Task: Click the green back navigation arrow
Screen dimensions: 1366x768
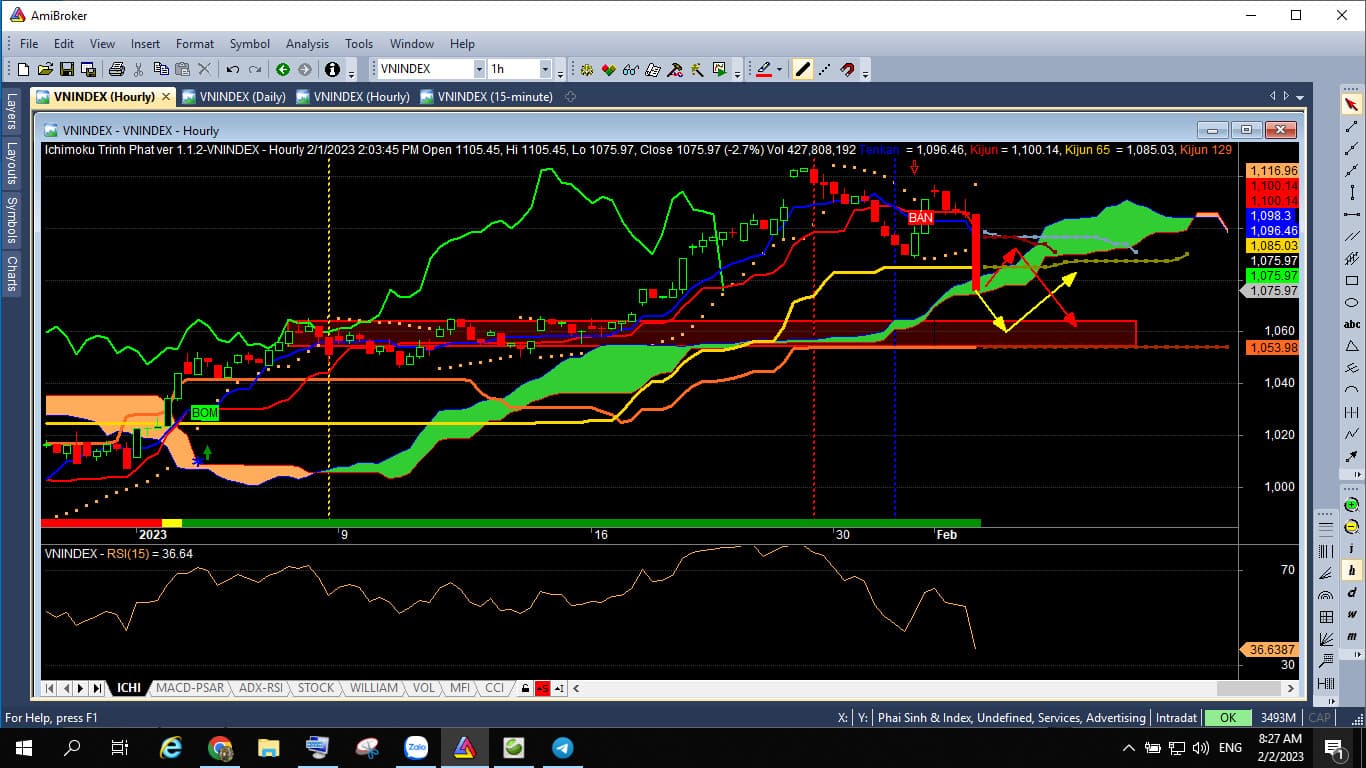Action: tap(283, 69)
